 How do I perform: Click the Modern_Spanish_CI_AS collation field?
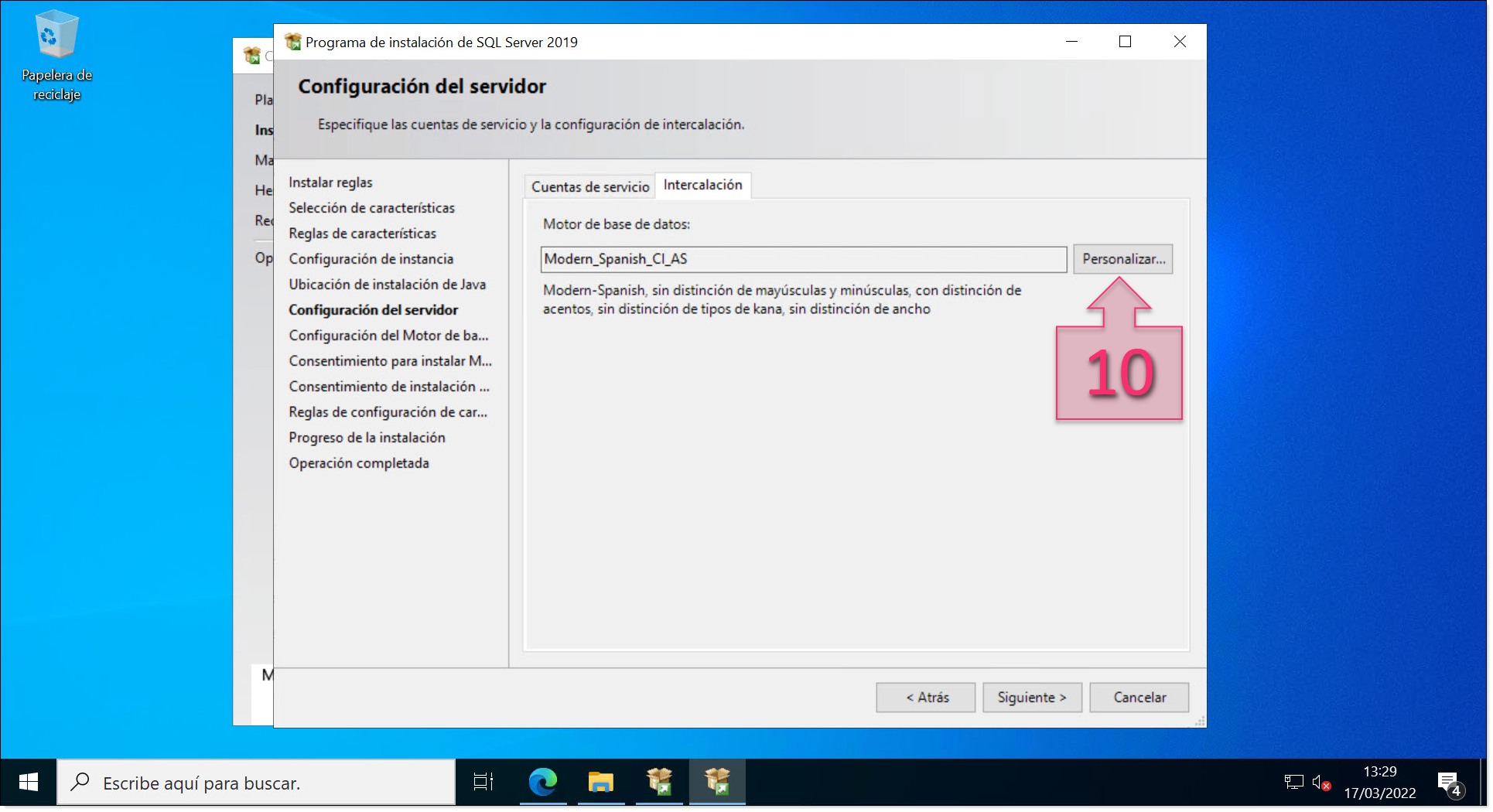tap(804, 259)
